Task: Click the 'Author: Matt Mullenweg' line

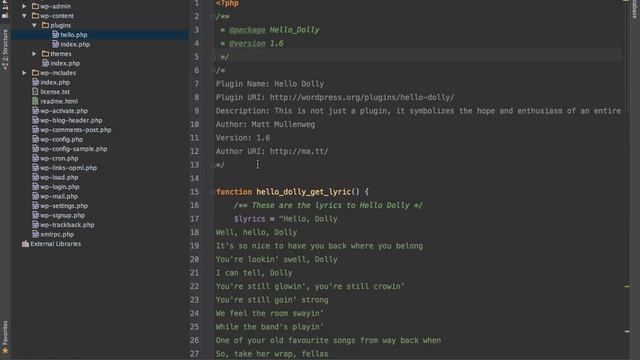Action: pos(265,124)
